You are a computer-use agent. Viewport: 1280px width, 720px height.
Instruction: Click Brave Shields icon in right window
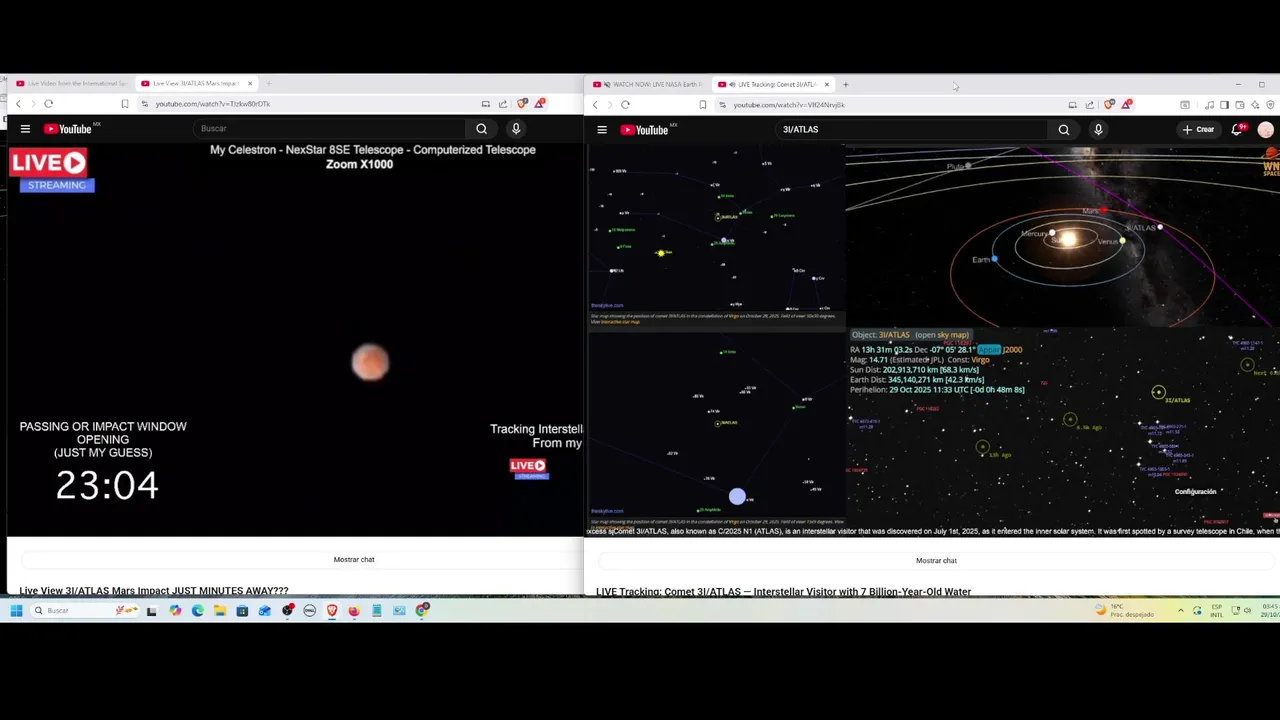(1109, 105)
